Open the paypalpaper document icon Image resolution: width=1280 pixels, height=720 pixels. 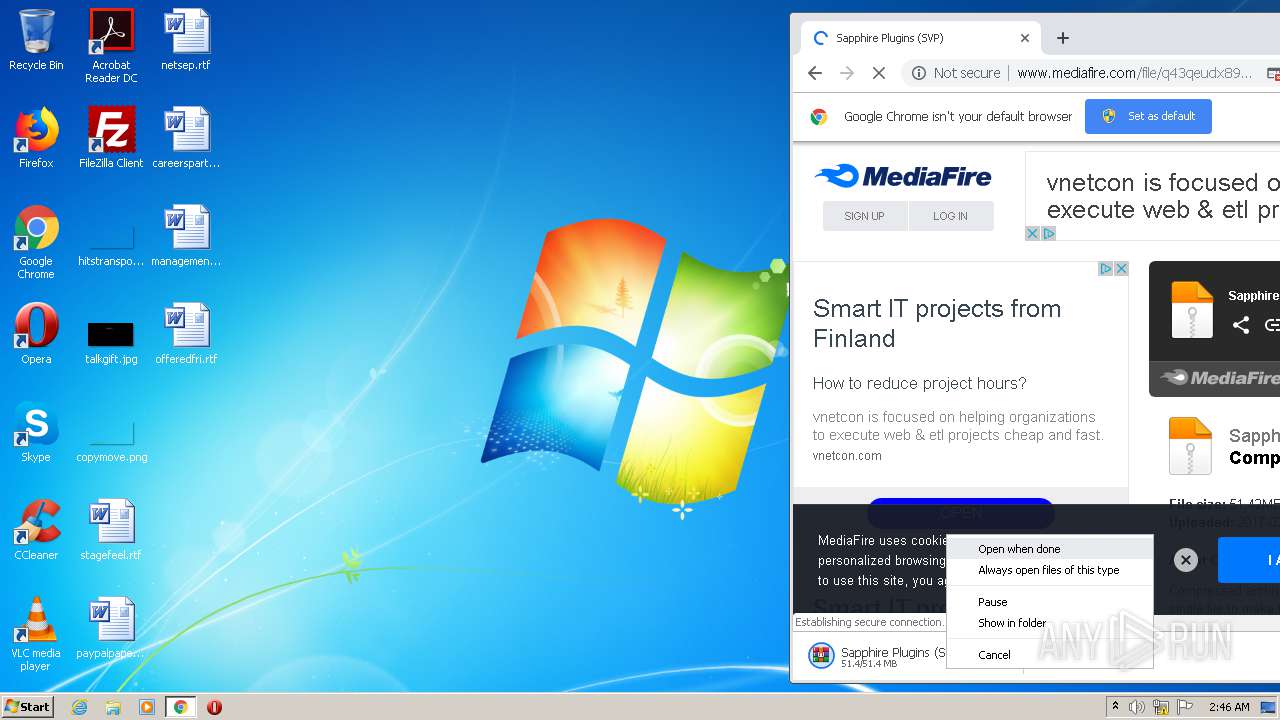[x=111, y=628]
